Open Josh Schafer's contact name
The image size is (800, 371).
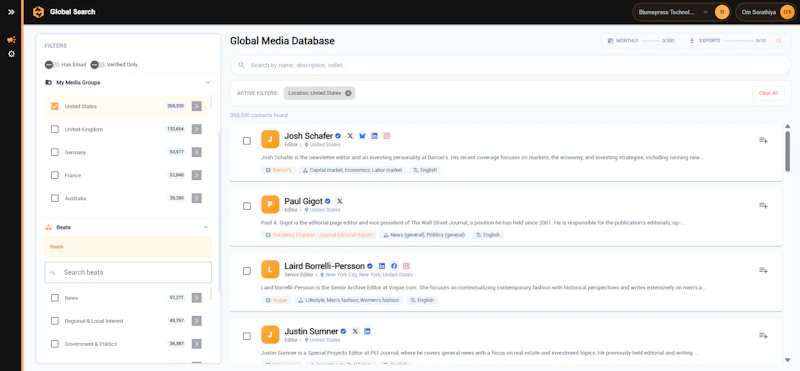tap(308, 136)
